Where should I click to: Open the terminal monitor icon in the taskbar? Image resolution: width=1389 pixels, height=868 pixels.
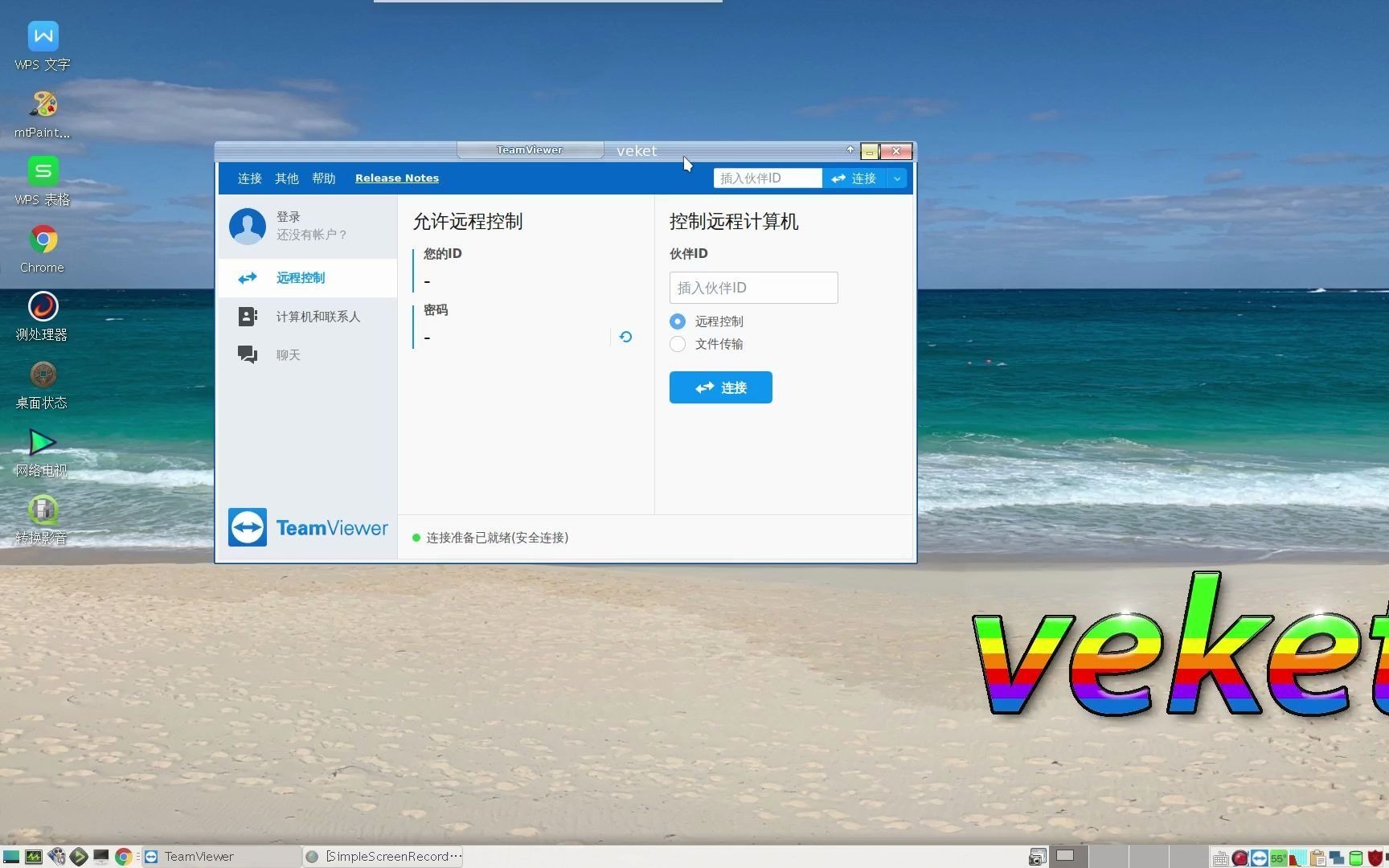pos(101,857)
